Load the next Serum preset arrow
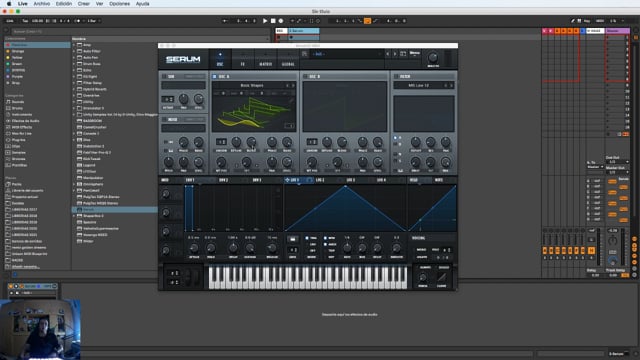 pos(395,54)
